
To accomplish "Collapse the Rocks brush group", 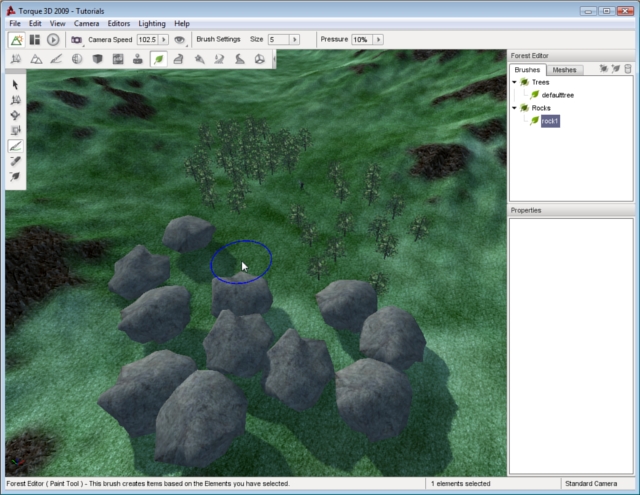I will [x=514, y=107].
